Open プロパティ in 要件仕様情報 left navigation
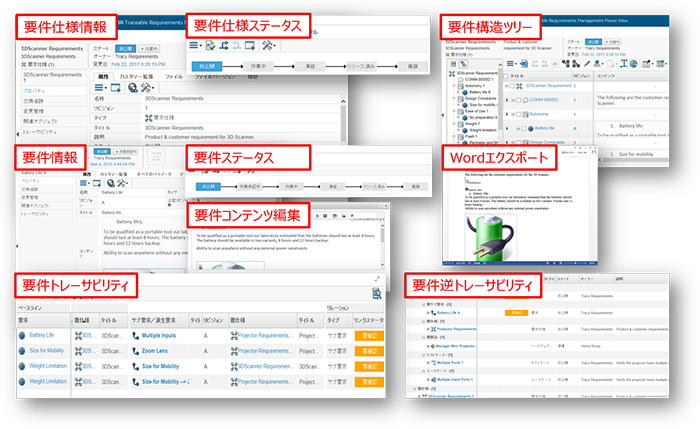The width and height of the screenshot is (700, 429). click(34, 91)
